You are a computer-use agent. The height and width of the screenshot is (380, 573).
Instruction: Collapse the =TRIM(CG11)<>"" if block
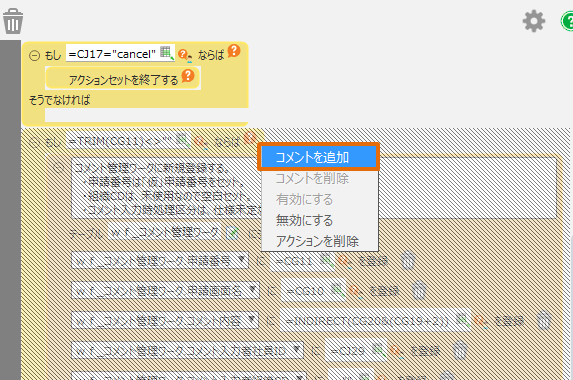pyautogui.click(x=35, y=142)
